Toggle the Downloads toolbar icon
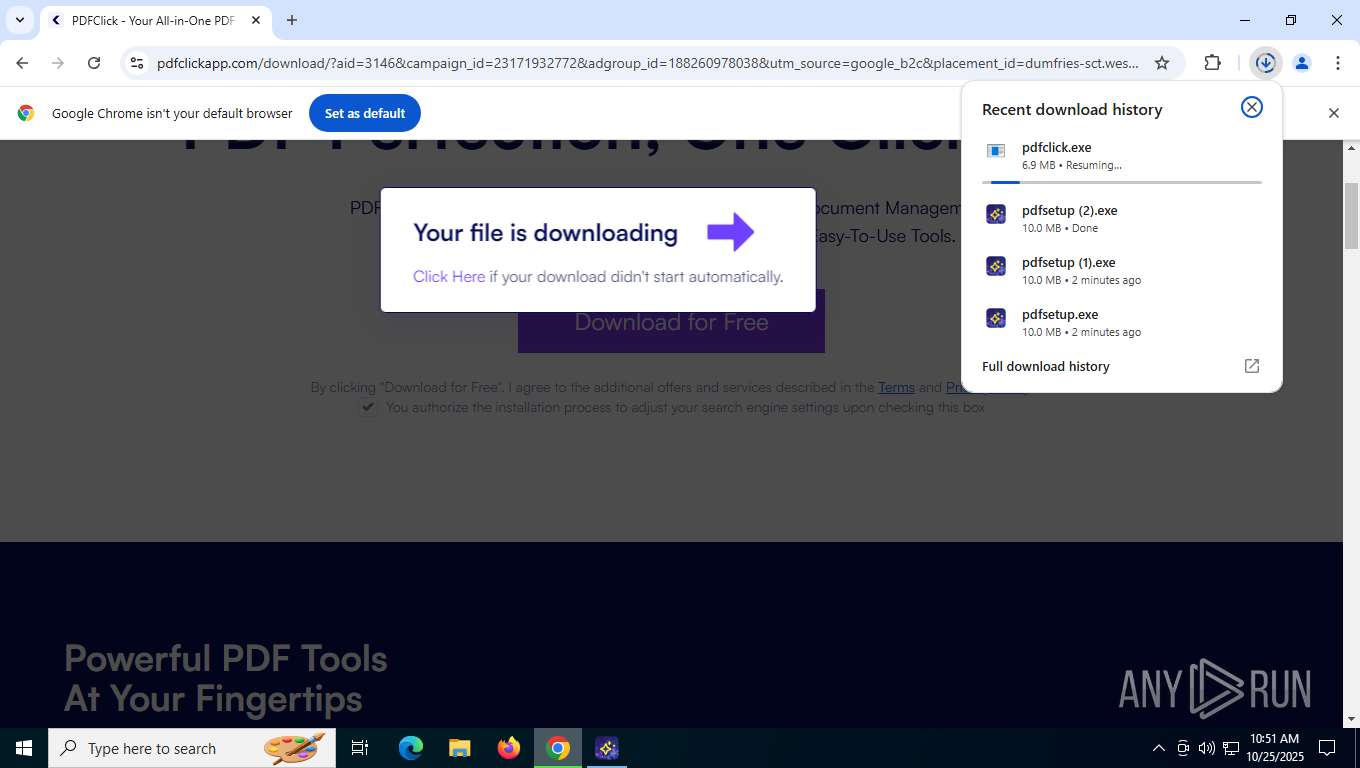This screenshot has width=1360, height=768. (1266, 63)
